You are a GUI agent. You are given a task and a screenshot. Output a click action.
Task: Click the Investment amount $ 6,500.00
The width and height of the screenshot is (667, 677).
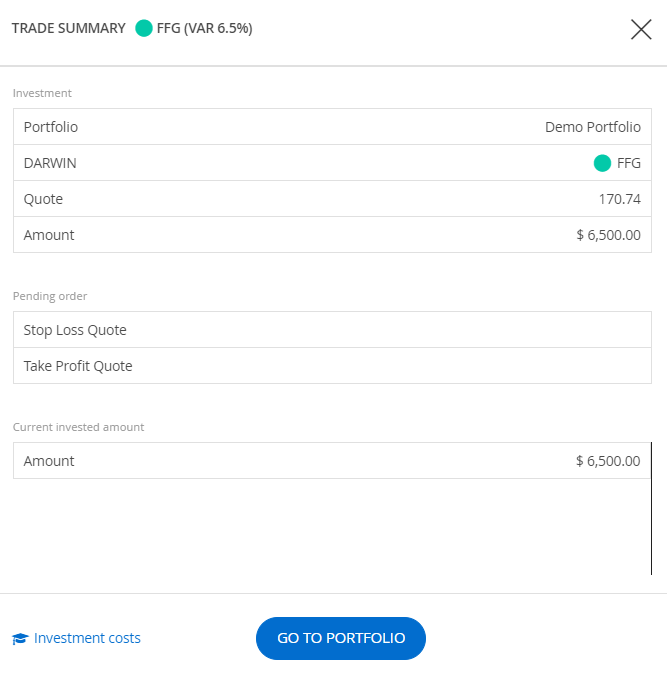tap(608, 235)
